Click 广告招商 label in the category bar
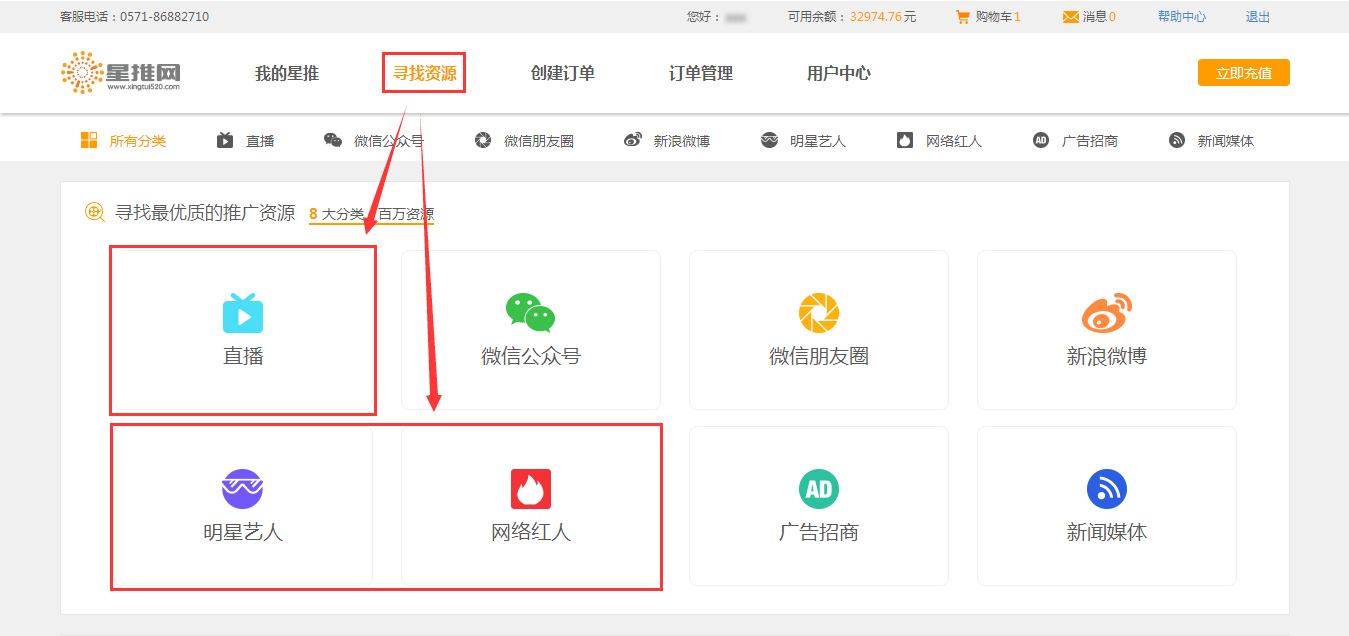The image size is (1349, 636). pyautogui.click(x=1090, y=141)
